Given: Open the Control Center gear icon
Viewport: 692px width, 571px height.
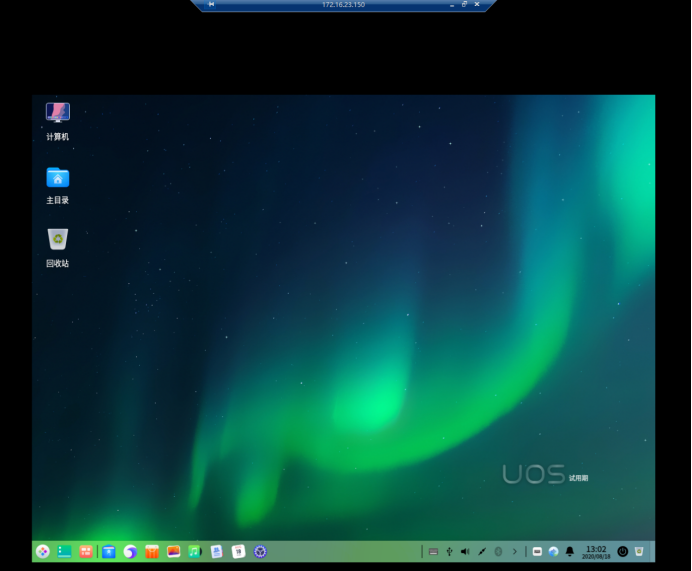Looking at the screenshot, I should click(260, 552).
